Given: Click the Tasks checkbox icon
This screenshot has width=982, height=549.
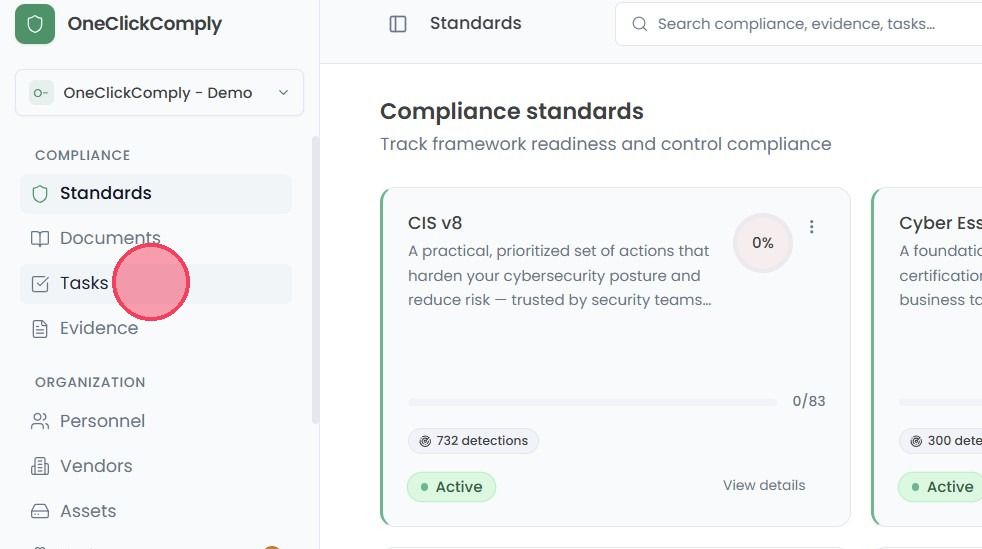Looking at the screenshot, I should point(40,284).
